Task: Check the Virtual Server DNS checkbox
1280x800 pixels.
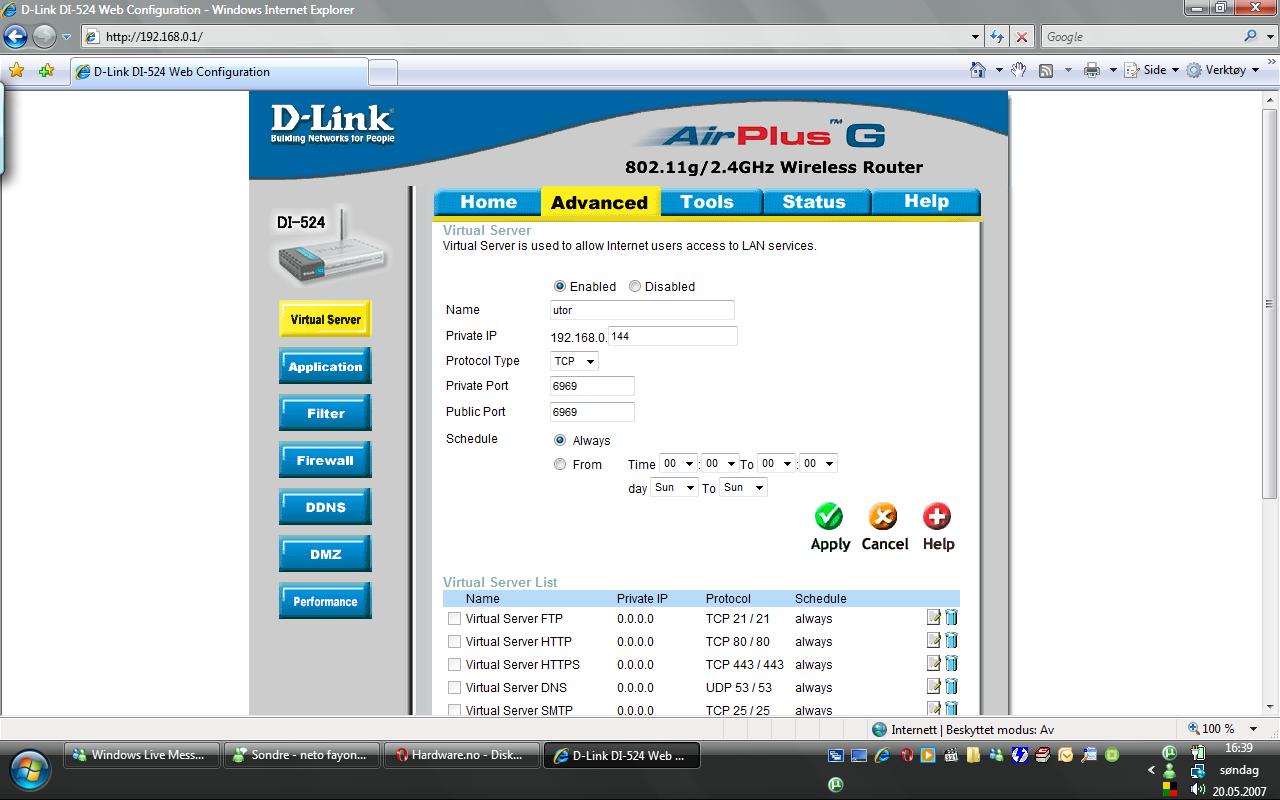Action: pyautogui.click(x=455, y=687)
